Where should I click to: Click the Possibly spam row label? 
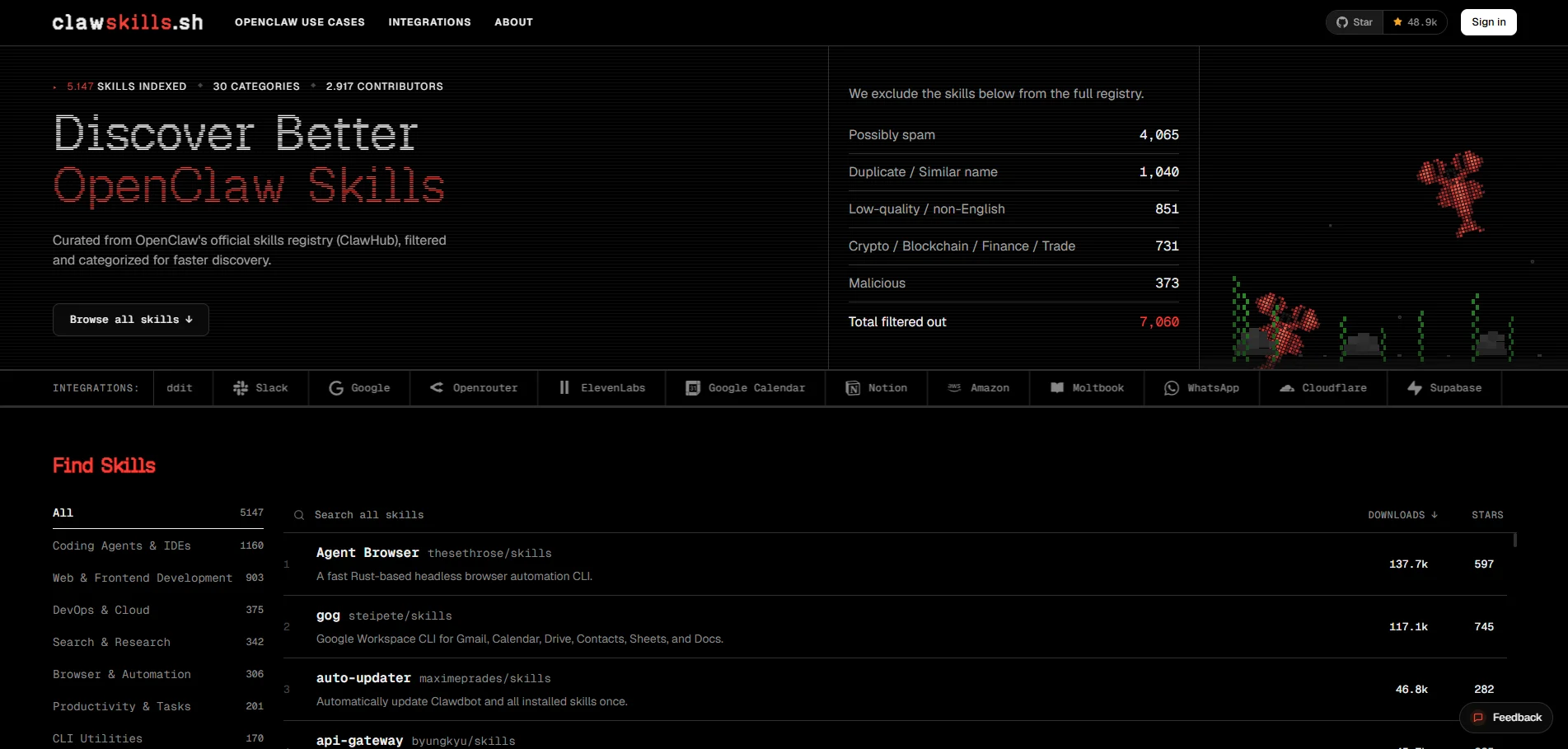pyautogui.click(x=892, y=135)
